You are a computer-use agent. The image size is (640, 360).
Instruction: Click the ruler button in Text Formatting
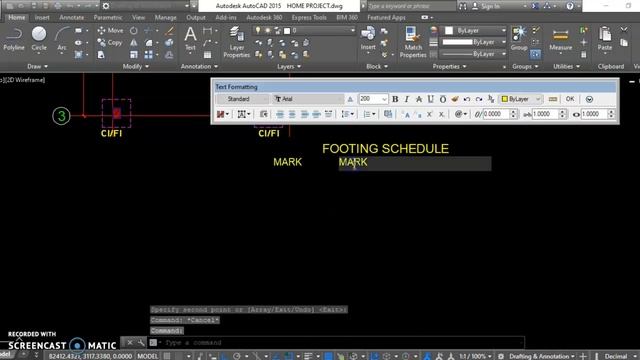pos(553,99)
